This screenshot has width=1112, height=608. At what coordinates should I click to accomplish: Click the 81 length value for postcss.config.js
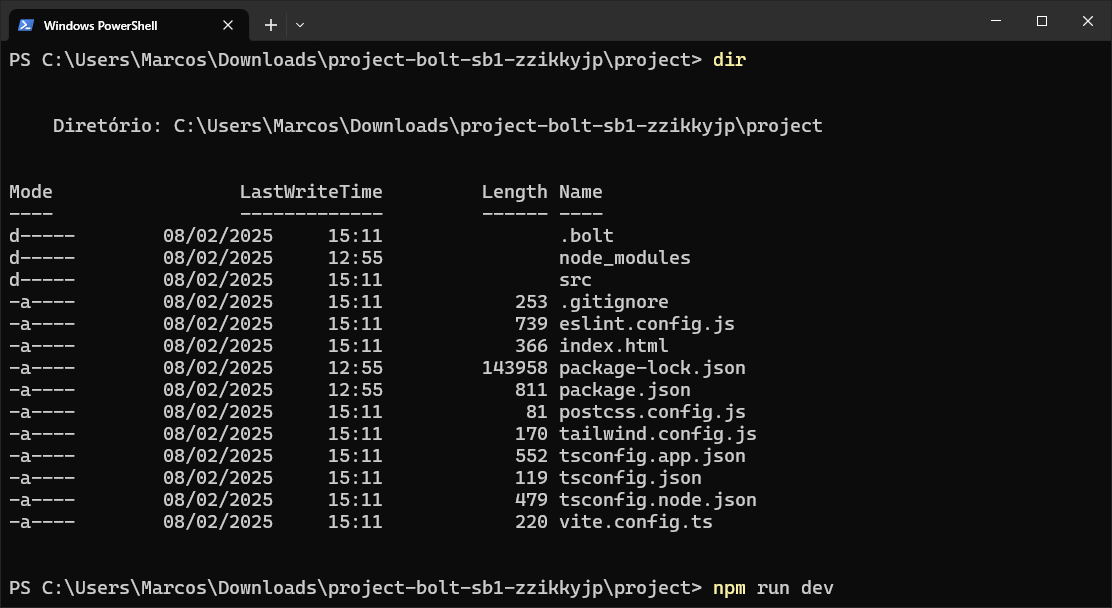tap(536, 411)
